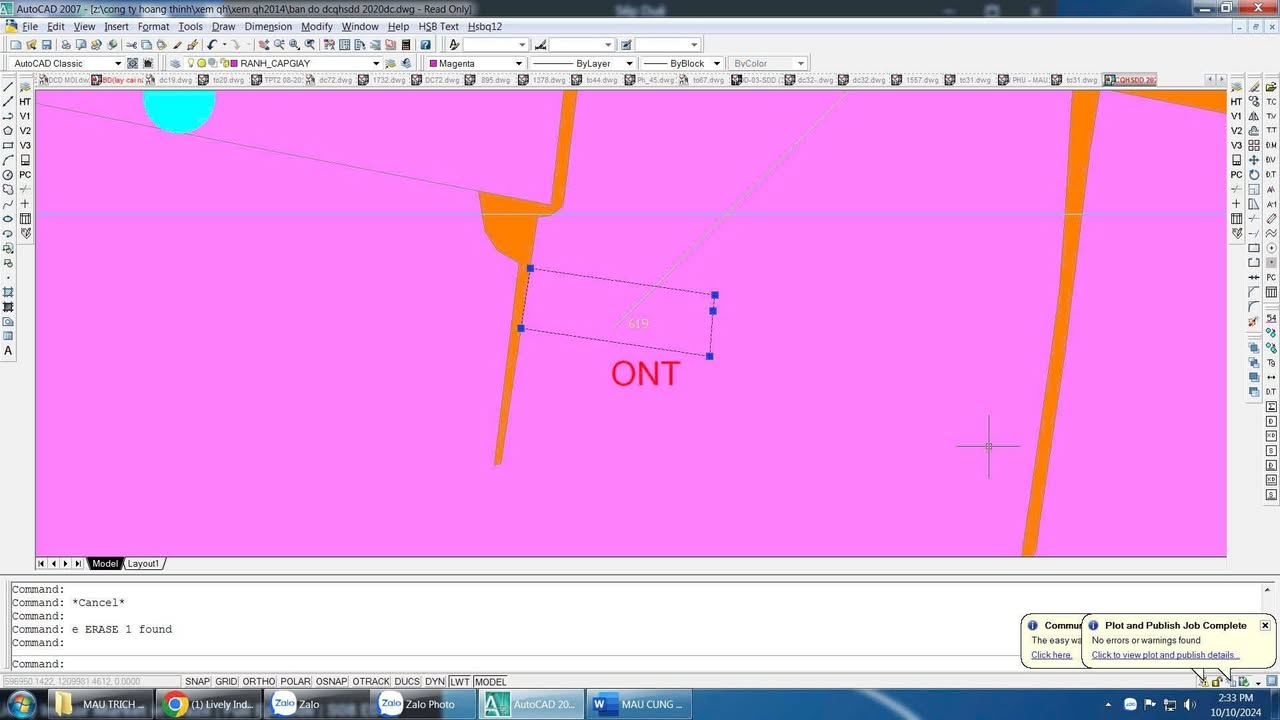Viewport: 1280px width, 720px height.
Task: Click the Undo arrow icon
Action: [212, 45]
